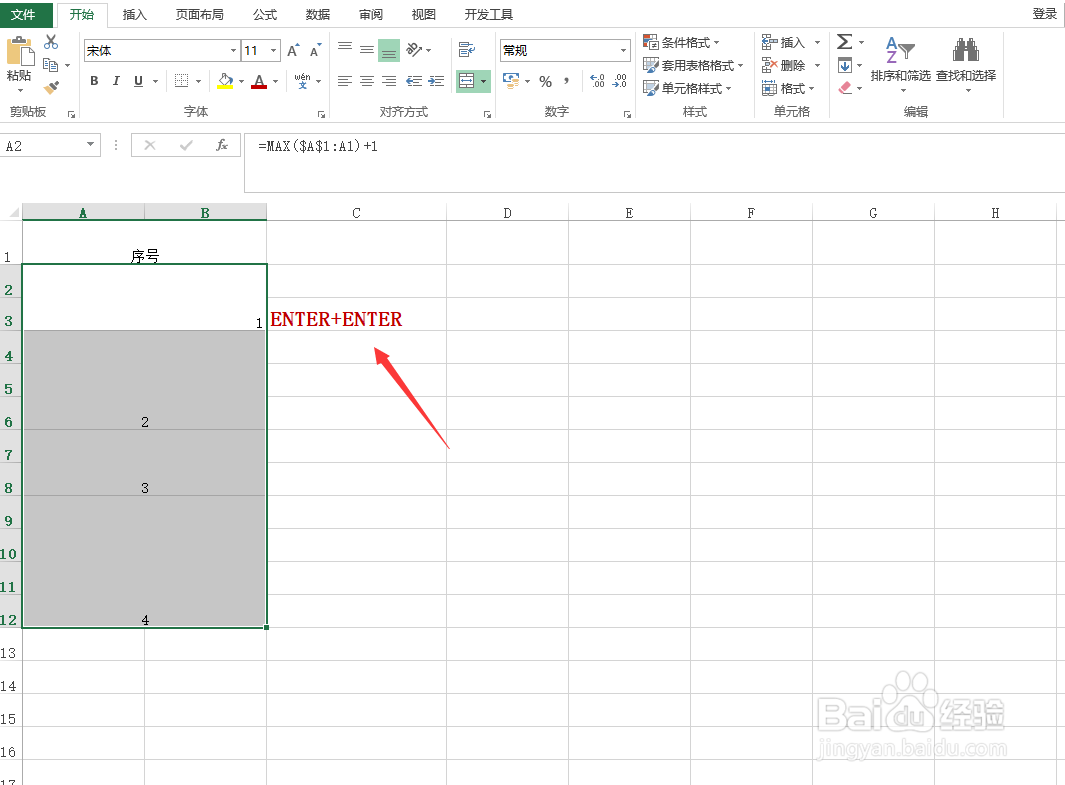Click the center align icon
This screenshot has width=1065, height=785.
367,81
